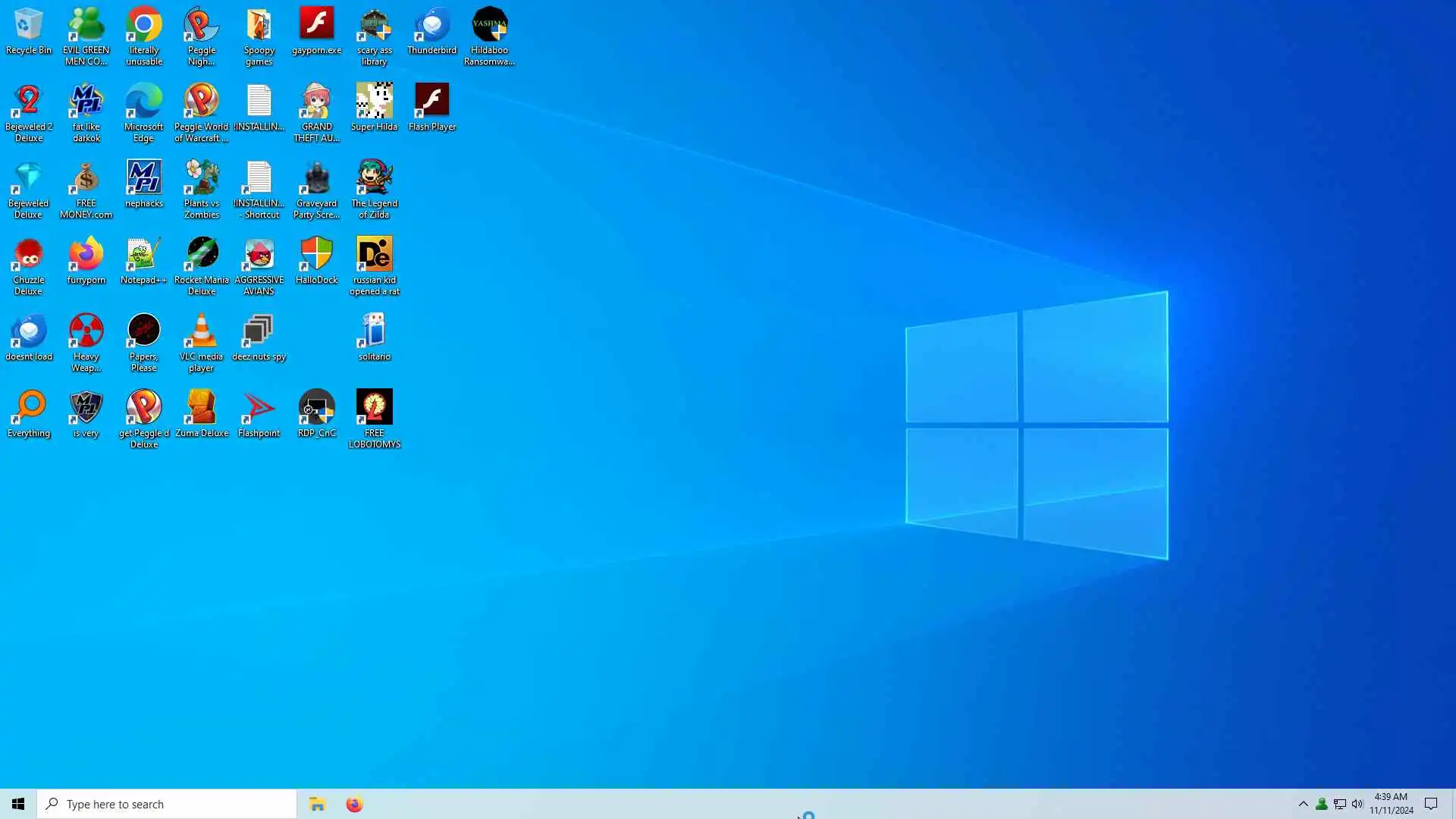Open File Explorer from the taskbar
The image size is (1456, 819).
(317, 804)
